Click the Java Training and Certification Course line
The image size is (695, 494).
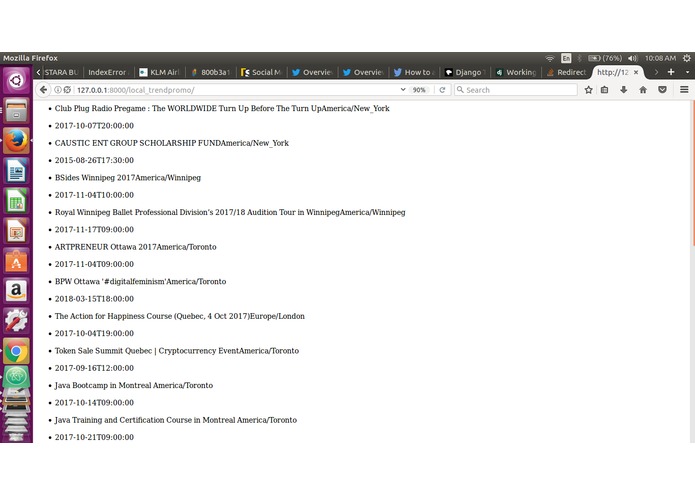[176, 420]
